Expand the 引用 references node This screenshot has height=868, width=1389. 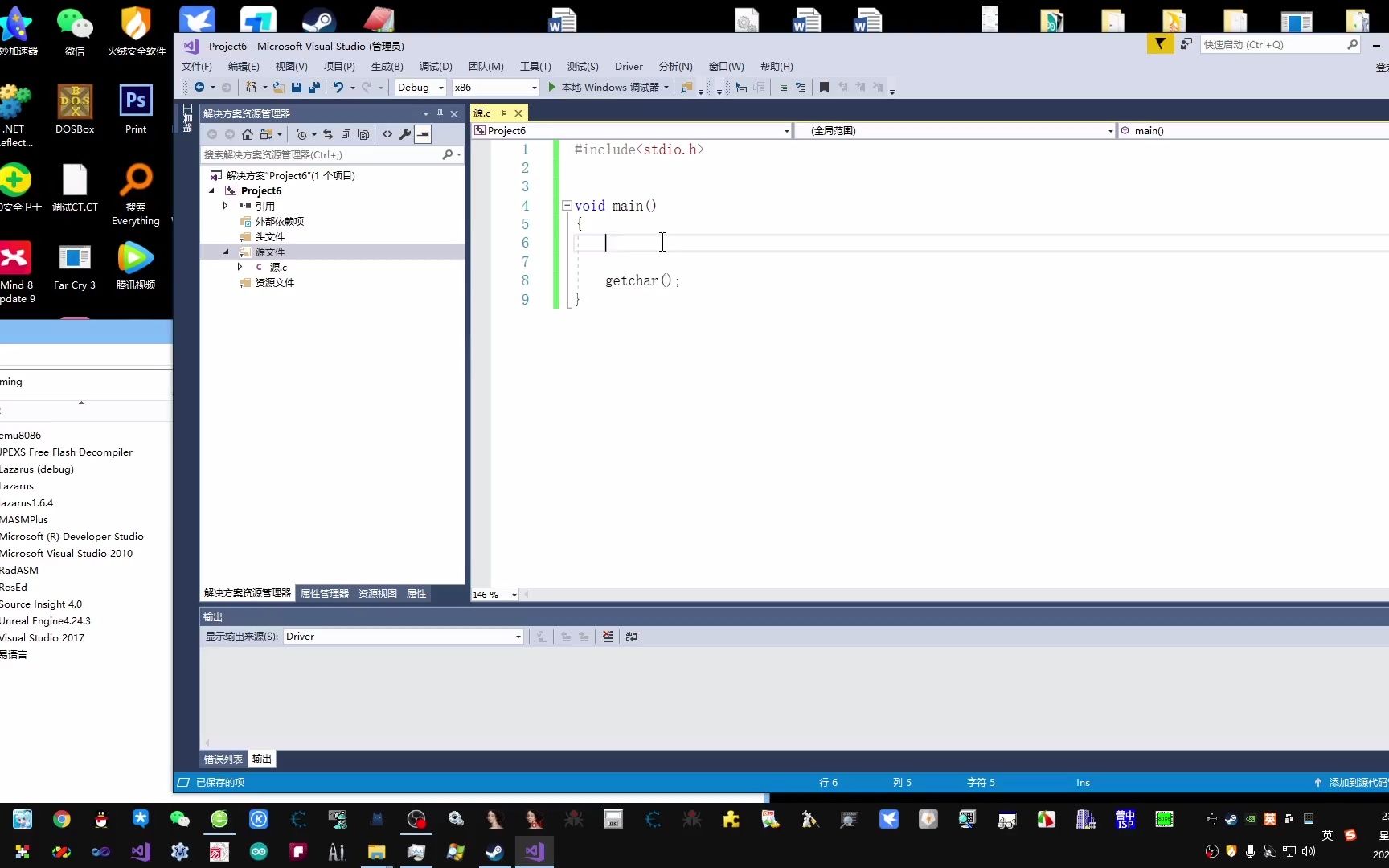[226, 206]
